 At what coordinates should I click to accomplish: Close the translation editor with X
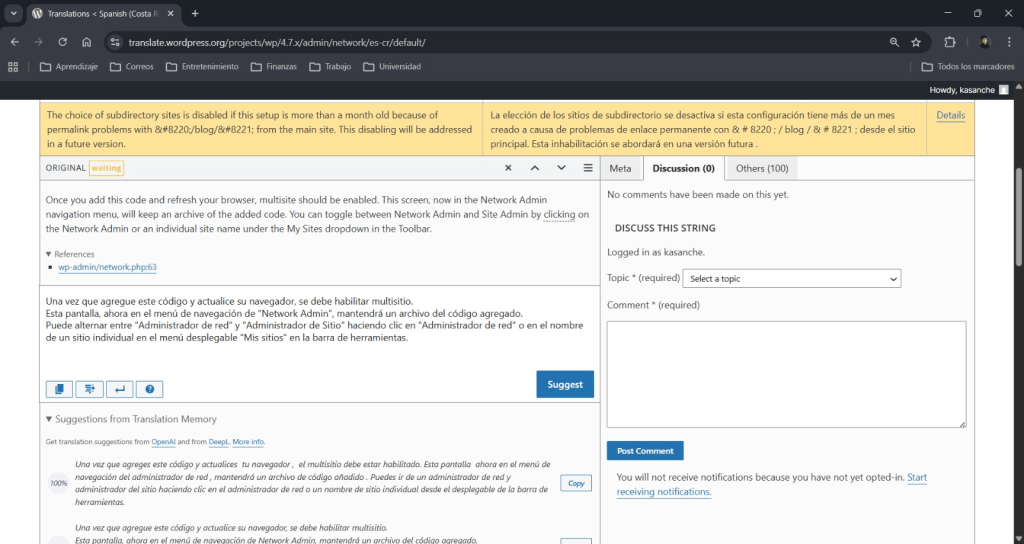click(508, 168)
